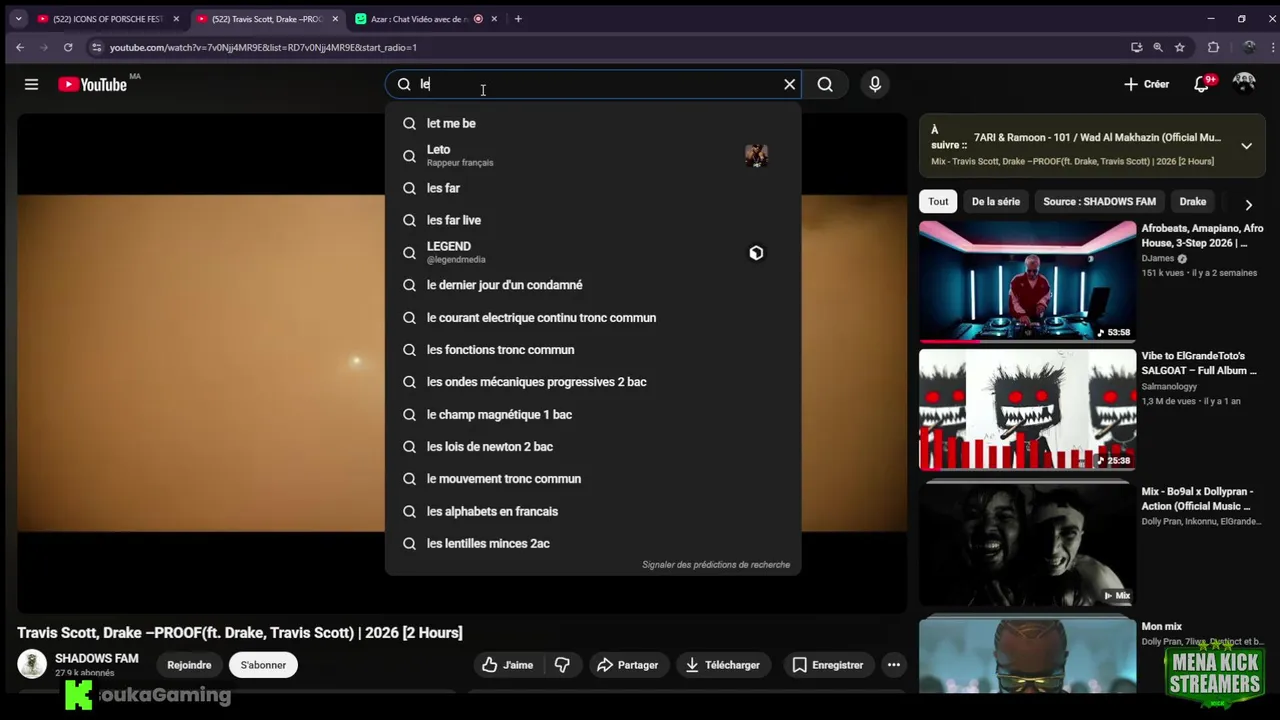Open the DJames channel name
This screenshot has height=720, width=1280.
click(1158, 259)
